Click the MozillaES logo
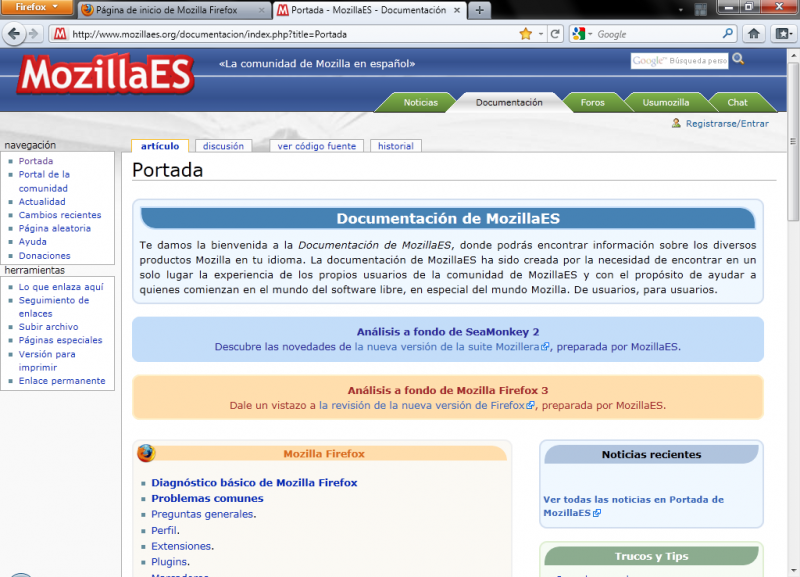 pos(106,75)
